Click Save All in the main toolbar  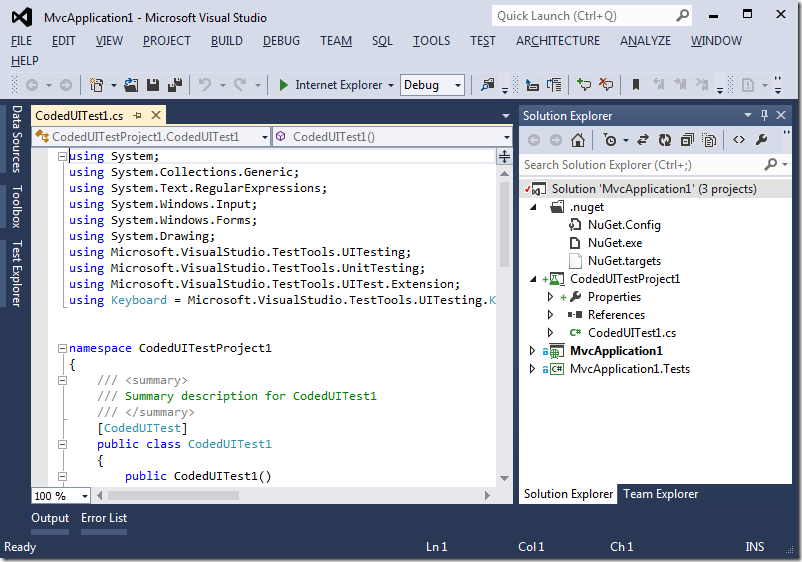pos(174,85)
